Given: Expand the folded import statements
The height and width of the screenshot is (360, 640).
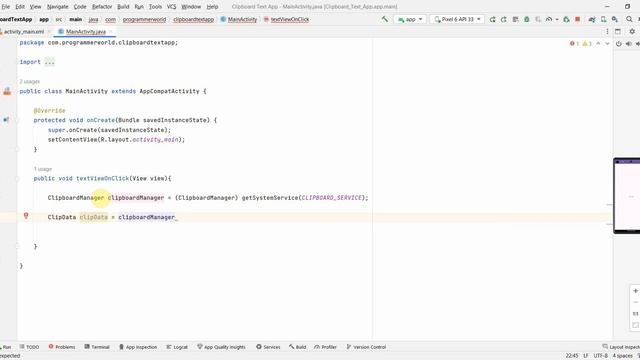Looking at the screenshot, I should click(49, 62).
